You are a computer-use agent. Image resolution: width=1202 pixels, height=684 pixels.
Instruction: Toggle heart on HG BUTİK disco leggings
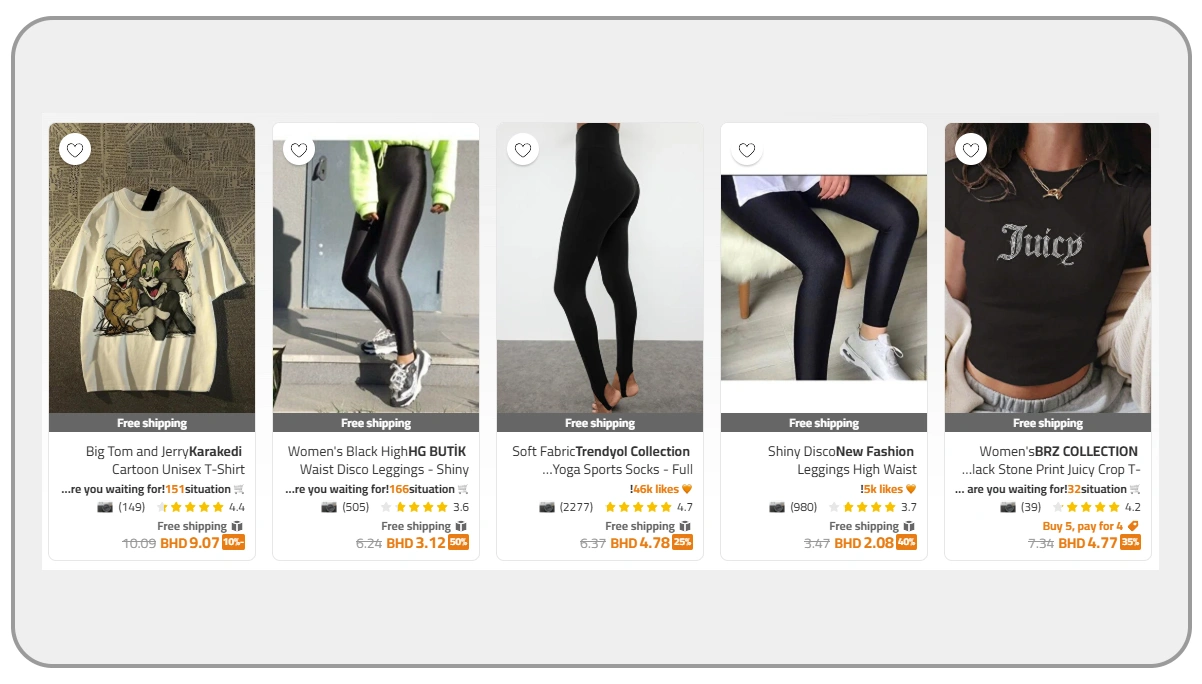[299, 150]
